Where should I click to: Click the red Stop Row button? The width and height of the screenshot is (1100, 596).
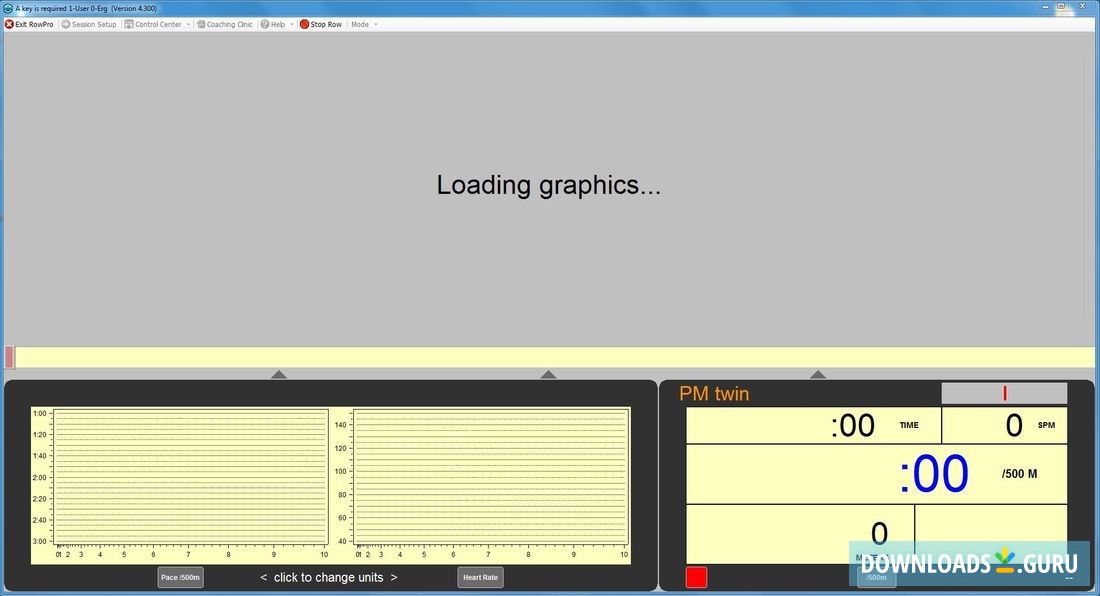click(321, 24)
